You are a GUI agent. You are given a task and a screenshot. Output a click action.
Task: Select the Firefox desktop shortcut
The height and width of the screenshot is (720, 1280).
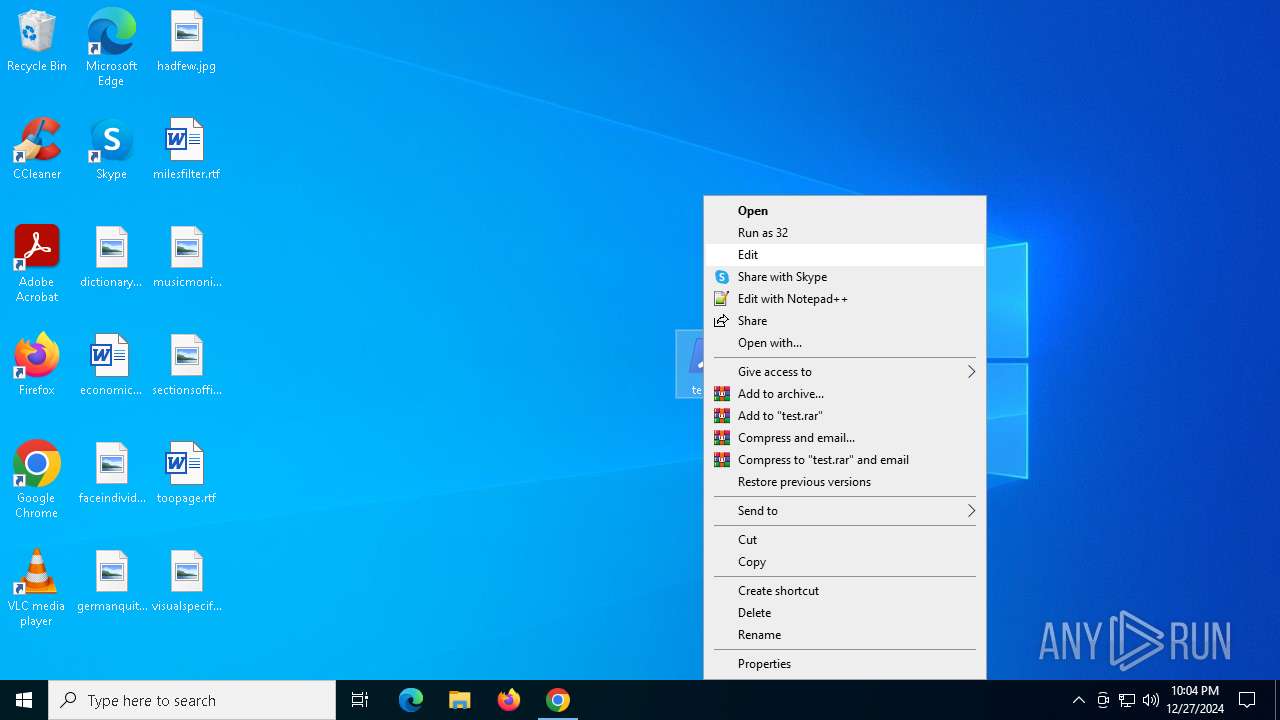tap(37, 366)
